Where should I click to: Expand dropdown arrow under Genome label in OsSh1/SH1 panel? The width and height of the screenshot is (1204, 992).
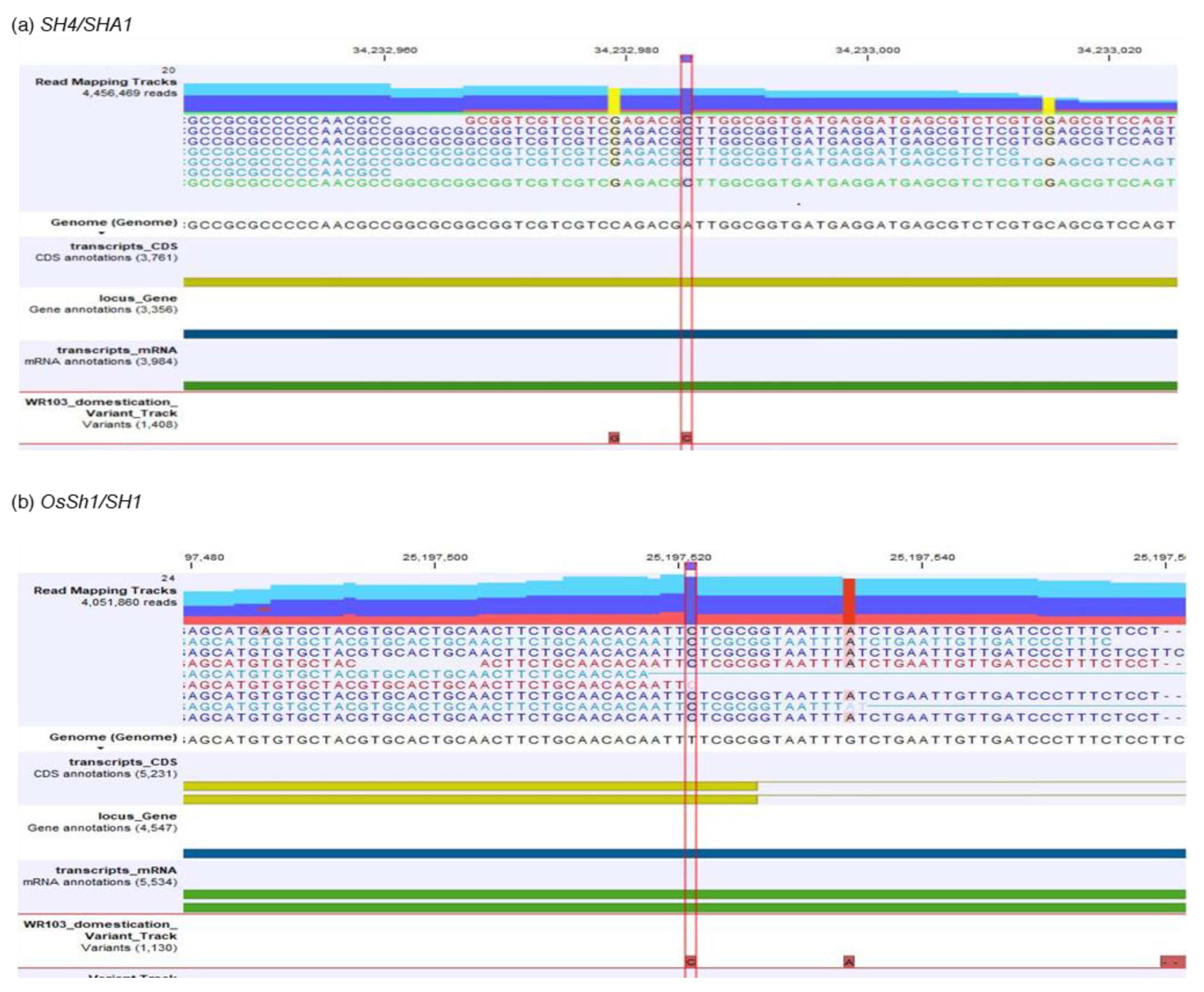coord(101,748)
